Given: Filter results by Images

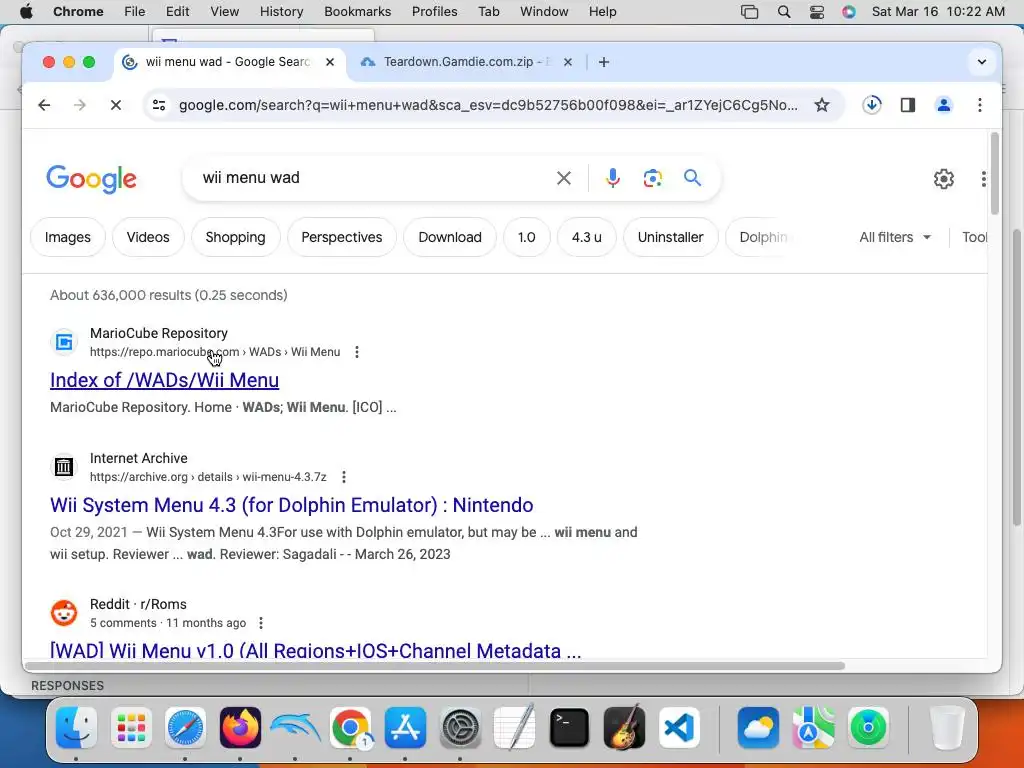Looking at the screenshot, I should 68,237.
